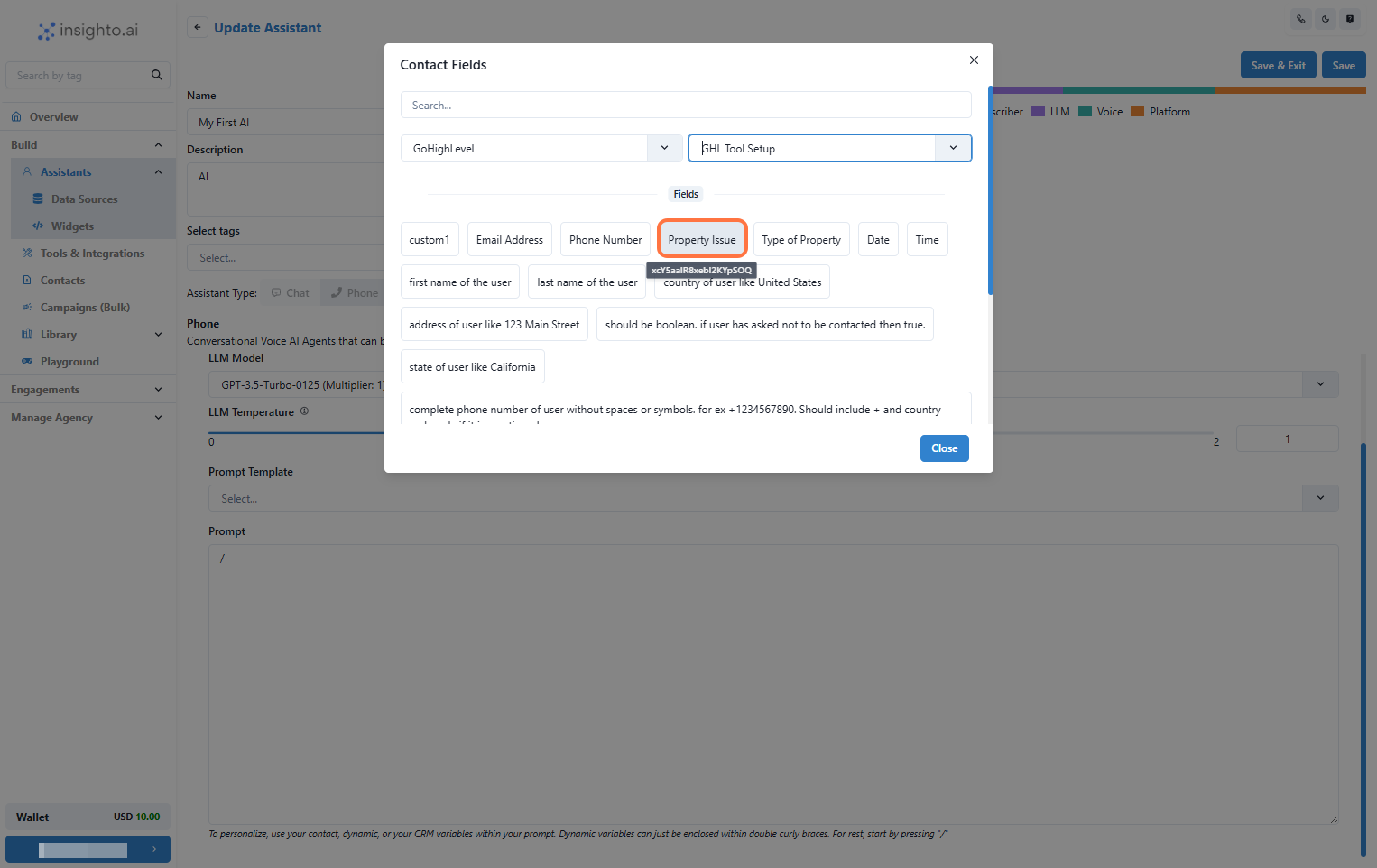Select 'first name of the user' field
This screenshot has height=868, width=1377.
[460, 282]
